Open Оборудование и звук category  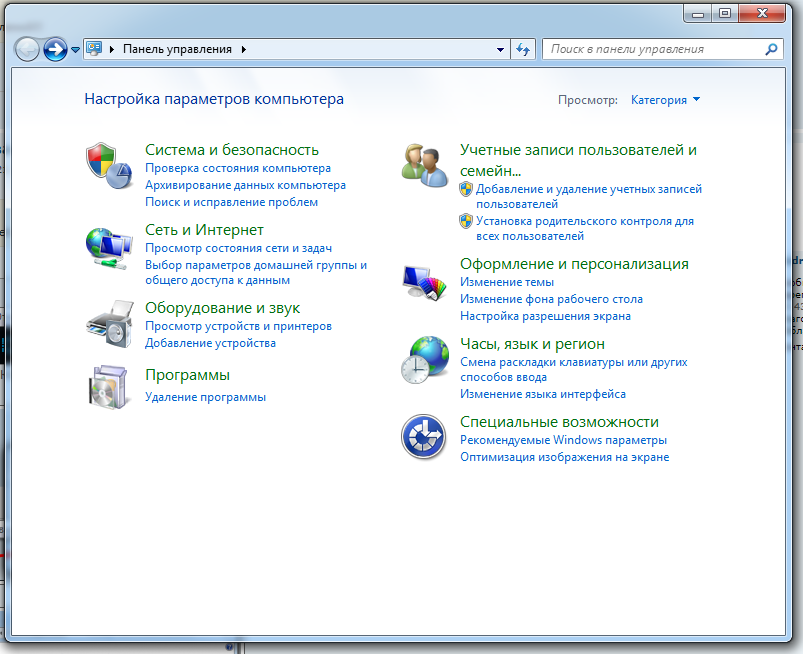222,308
